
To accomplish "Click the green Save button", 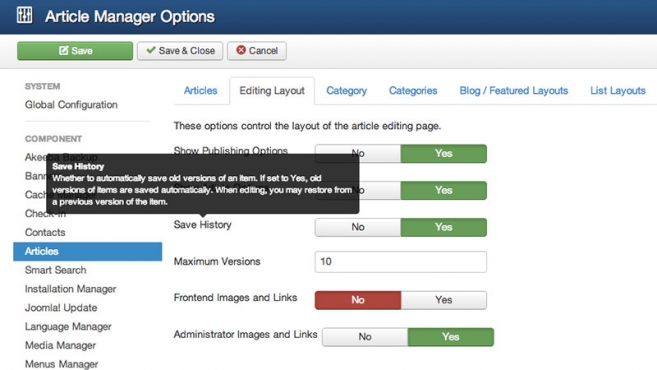I will pos(75,51).
